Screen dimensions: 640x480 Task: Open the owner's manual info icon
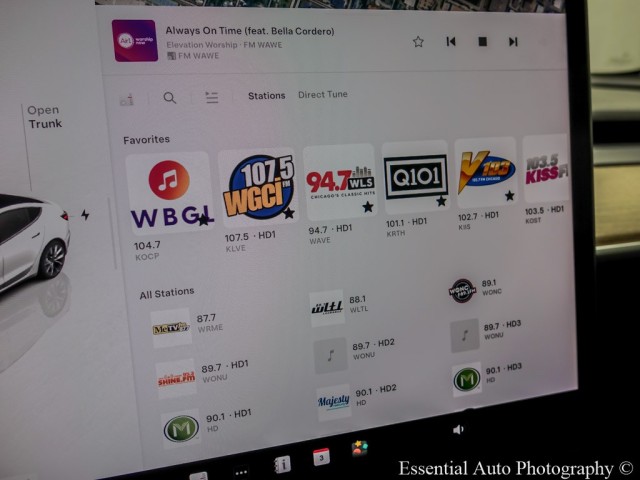point(282,464)
